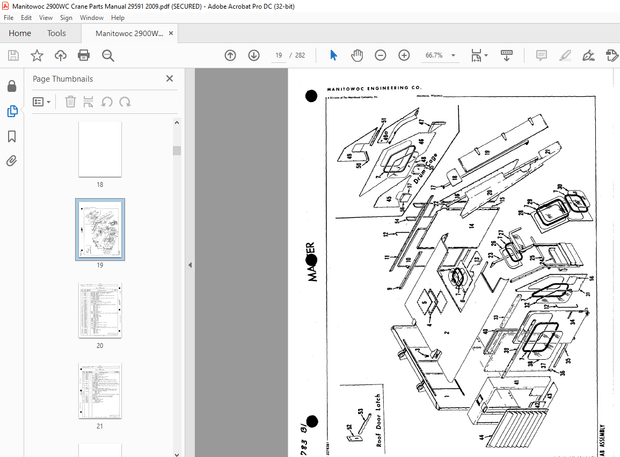Open the Attachments paperclip icon
The image size is (620, 457).
pyautogui.click(x=12, y=161)
